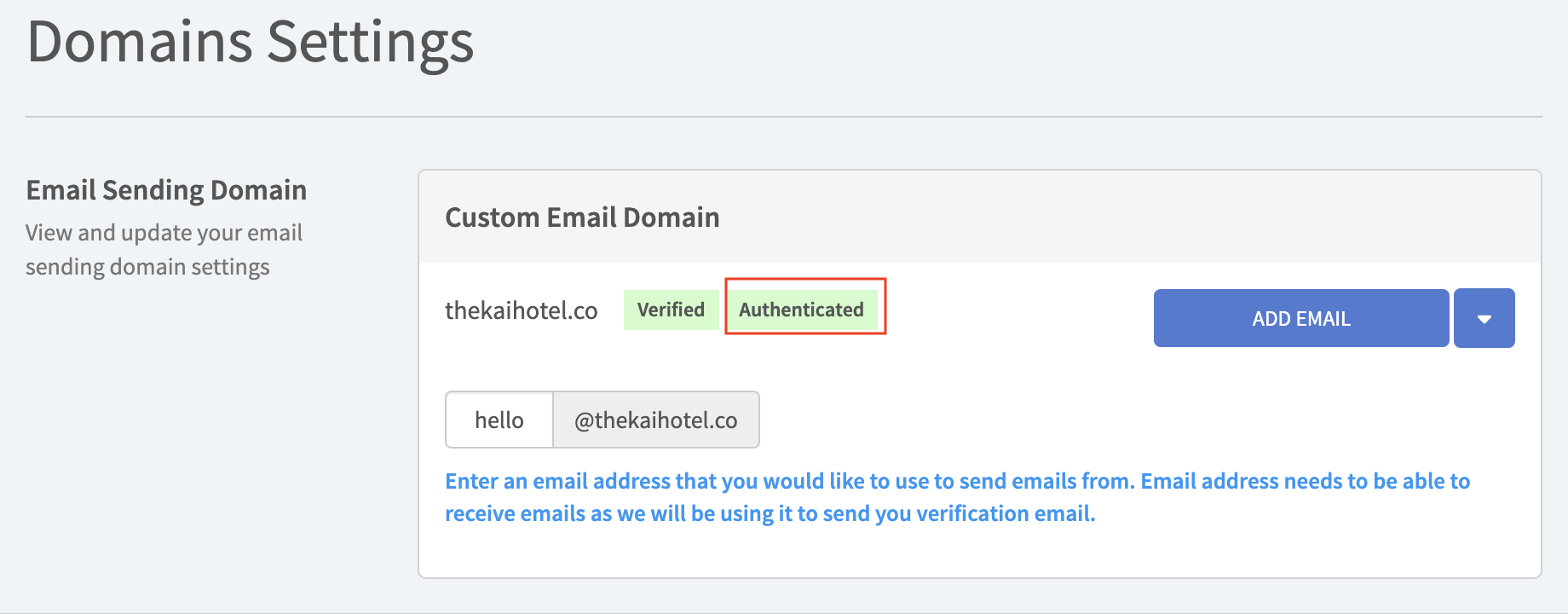This screenshot has height=614, width=1568.
Task: Click the "Email address needs to be able to" text
Action: pos(1306,481)
